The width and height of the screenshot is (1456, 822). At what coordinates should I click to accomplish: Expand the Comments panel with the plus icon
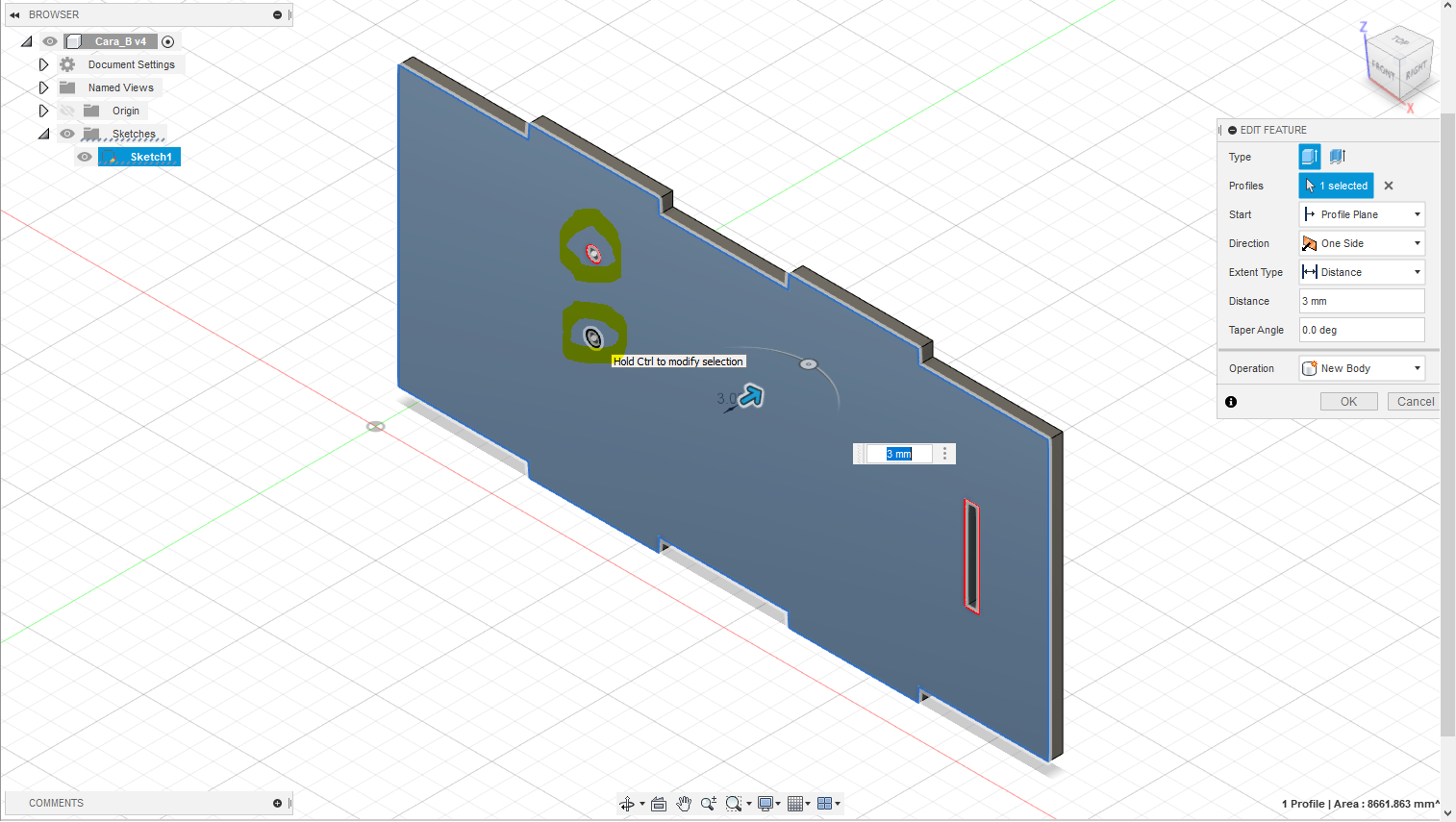click(277, 803)
